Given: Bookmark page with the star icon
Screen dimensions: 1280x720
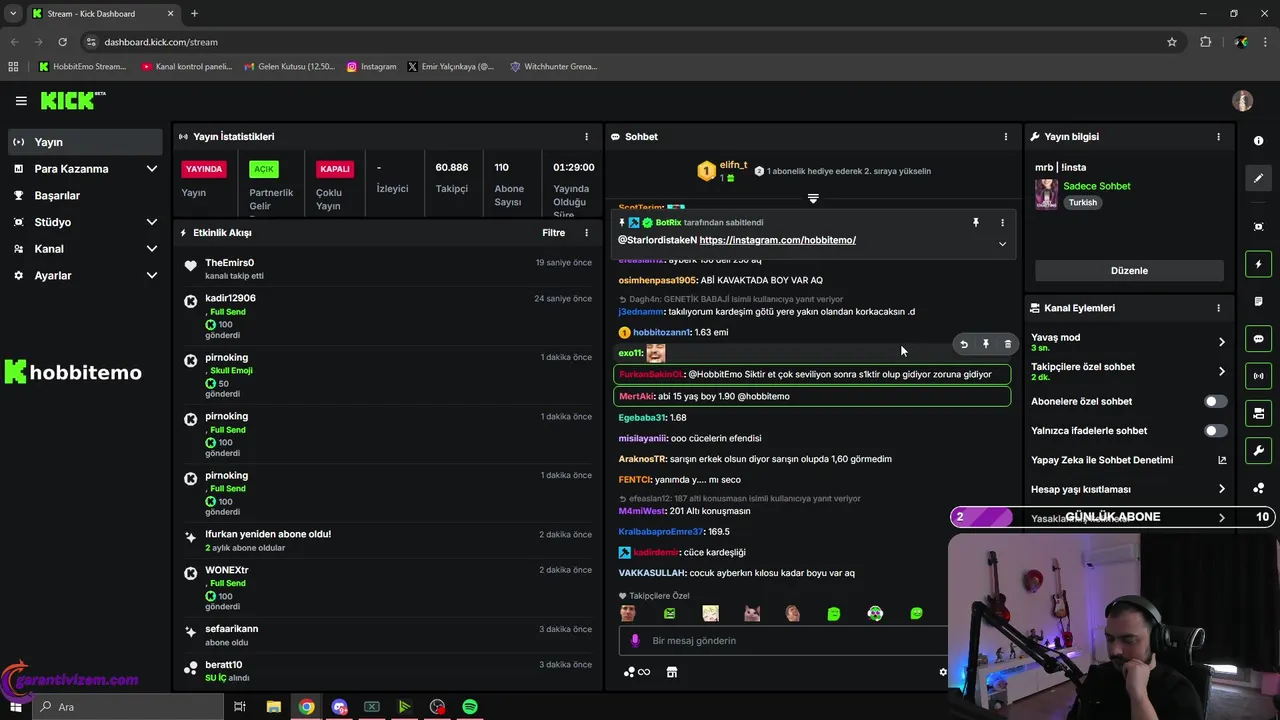Looking at the screenshot, I should point(1172,42).
